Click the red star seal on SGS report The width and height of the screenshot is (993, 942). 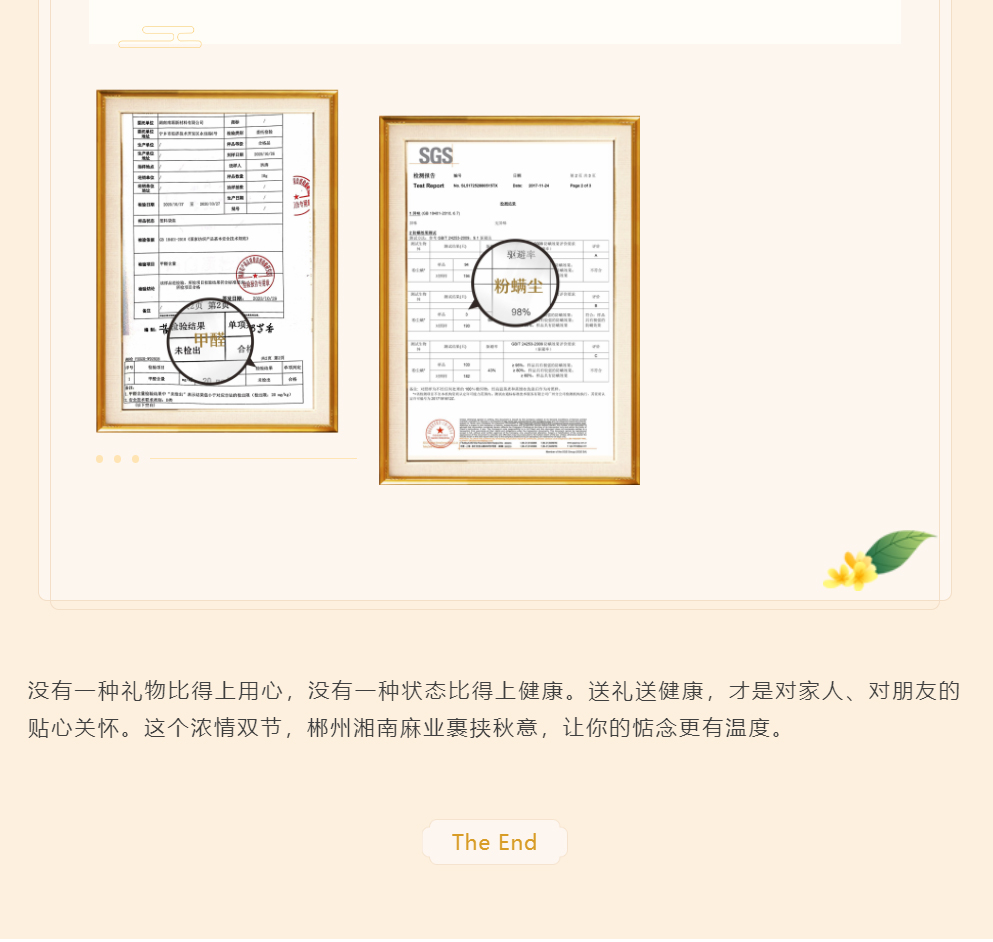point(440,433)
